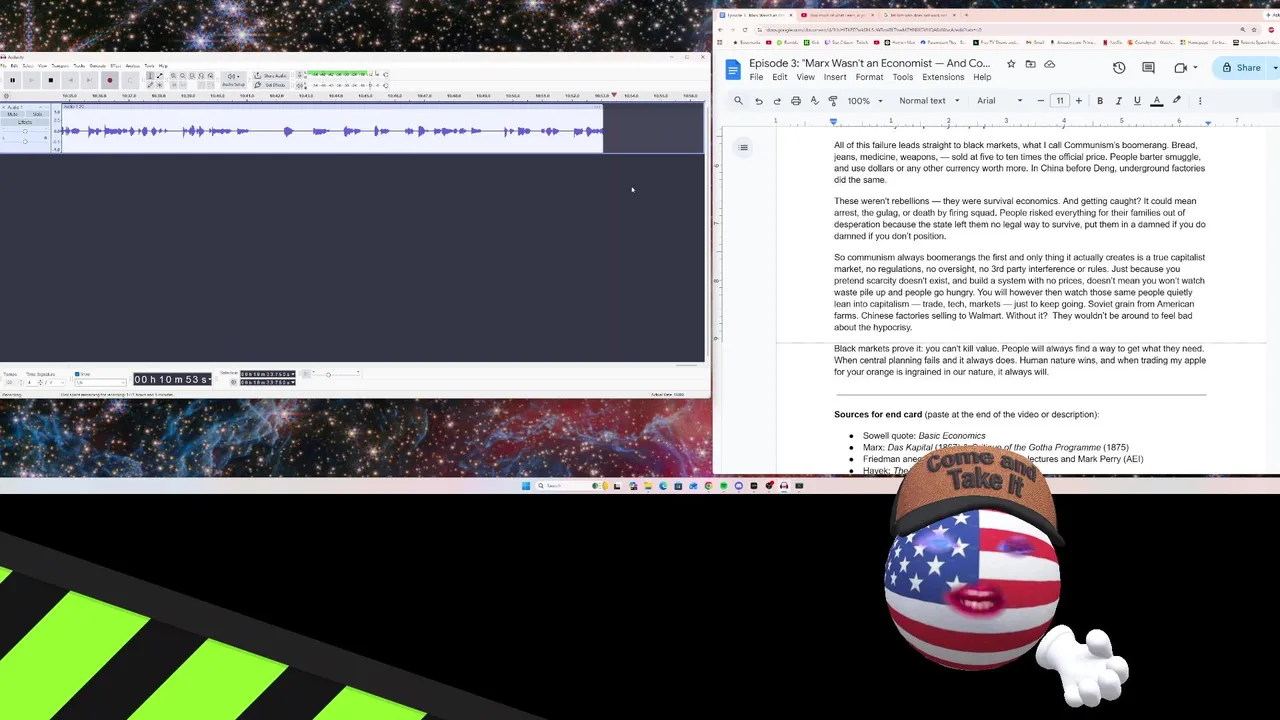Click the Share Audio button in Audacity
This screenshot has height=720, width=1280.
[271, 75]
